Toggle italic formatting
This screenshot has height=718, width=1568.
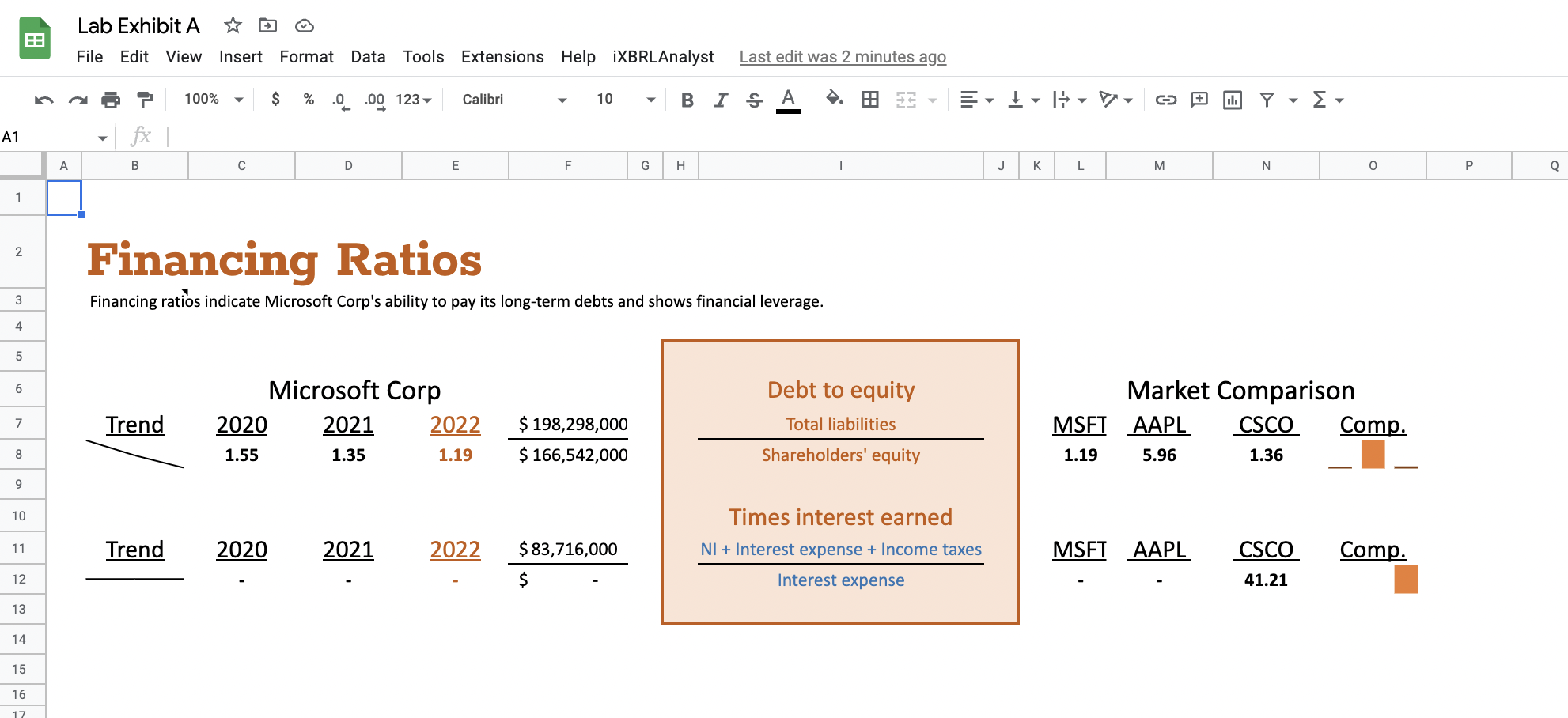(721, 100)
